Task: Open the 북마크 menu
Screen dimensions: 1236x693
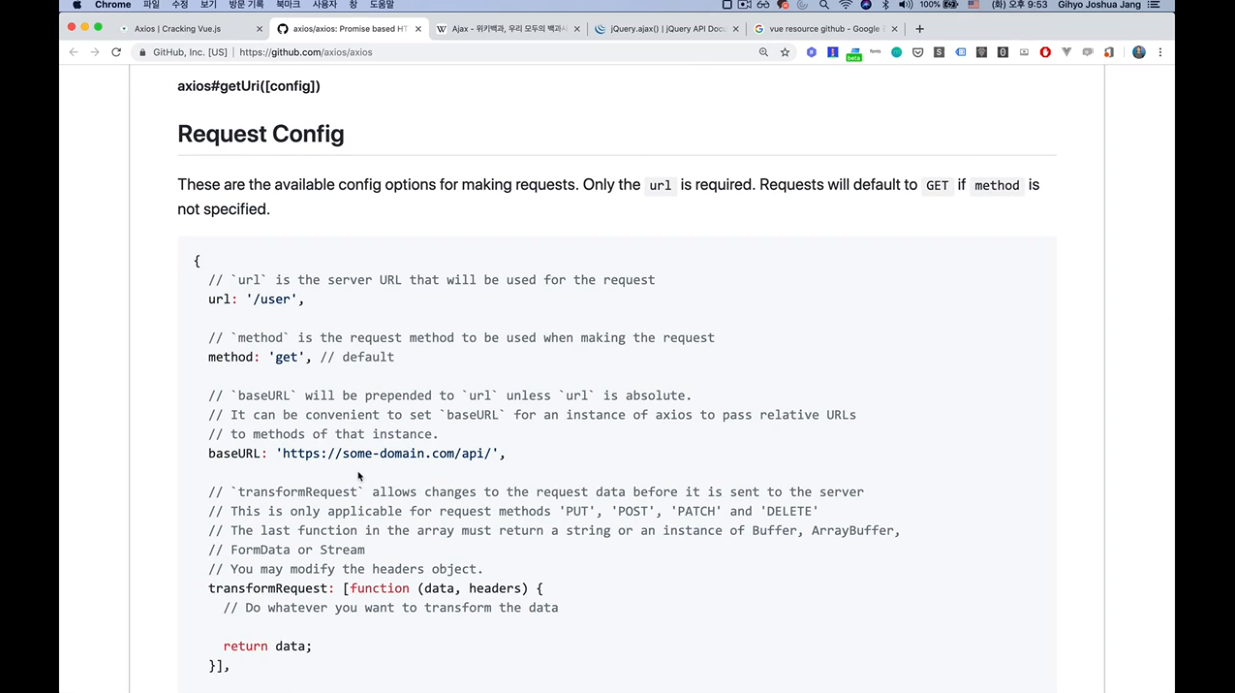Action: [x=288, y=5]
